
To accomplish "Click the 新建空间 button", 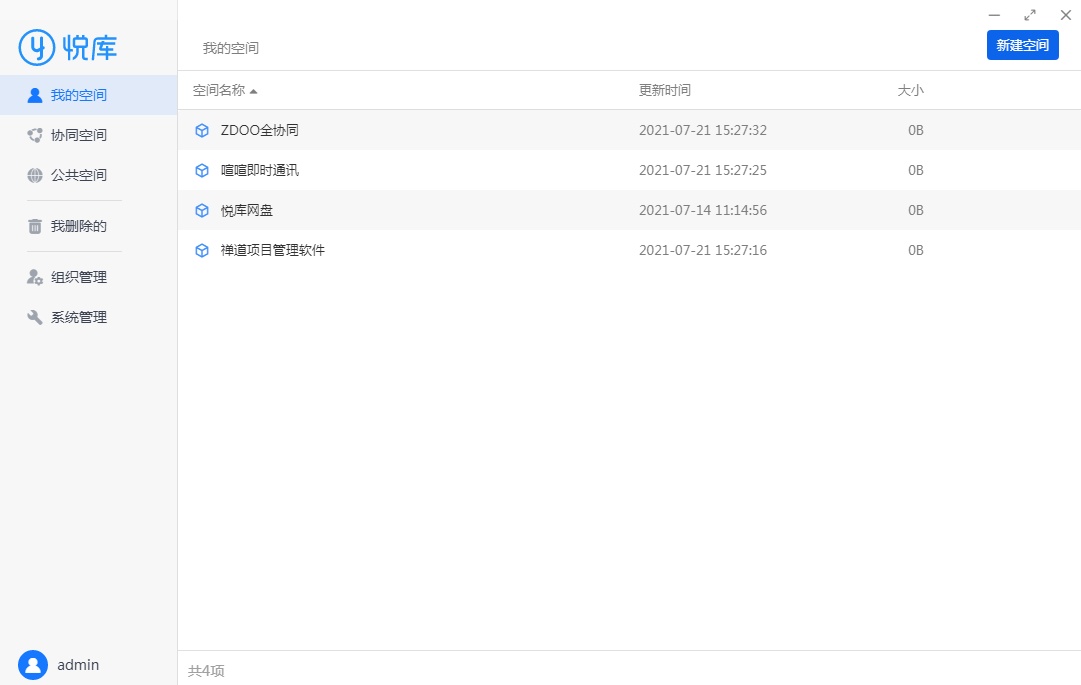I will [1022, 45].
